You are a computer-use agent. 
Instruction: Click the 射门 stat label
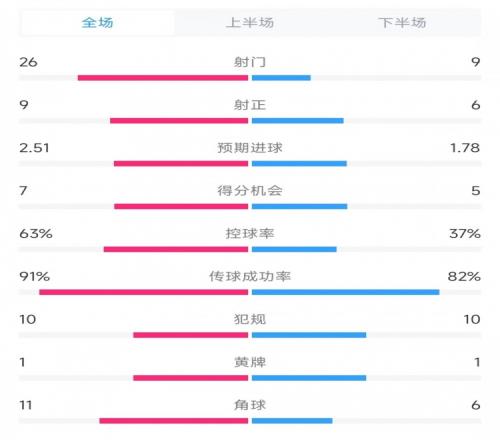[250, 62]
